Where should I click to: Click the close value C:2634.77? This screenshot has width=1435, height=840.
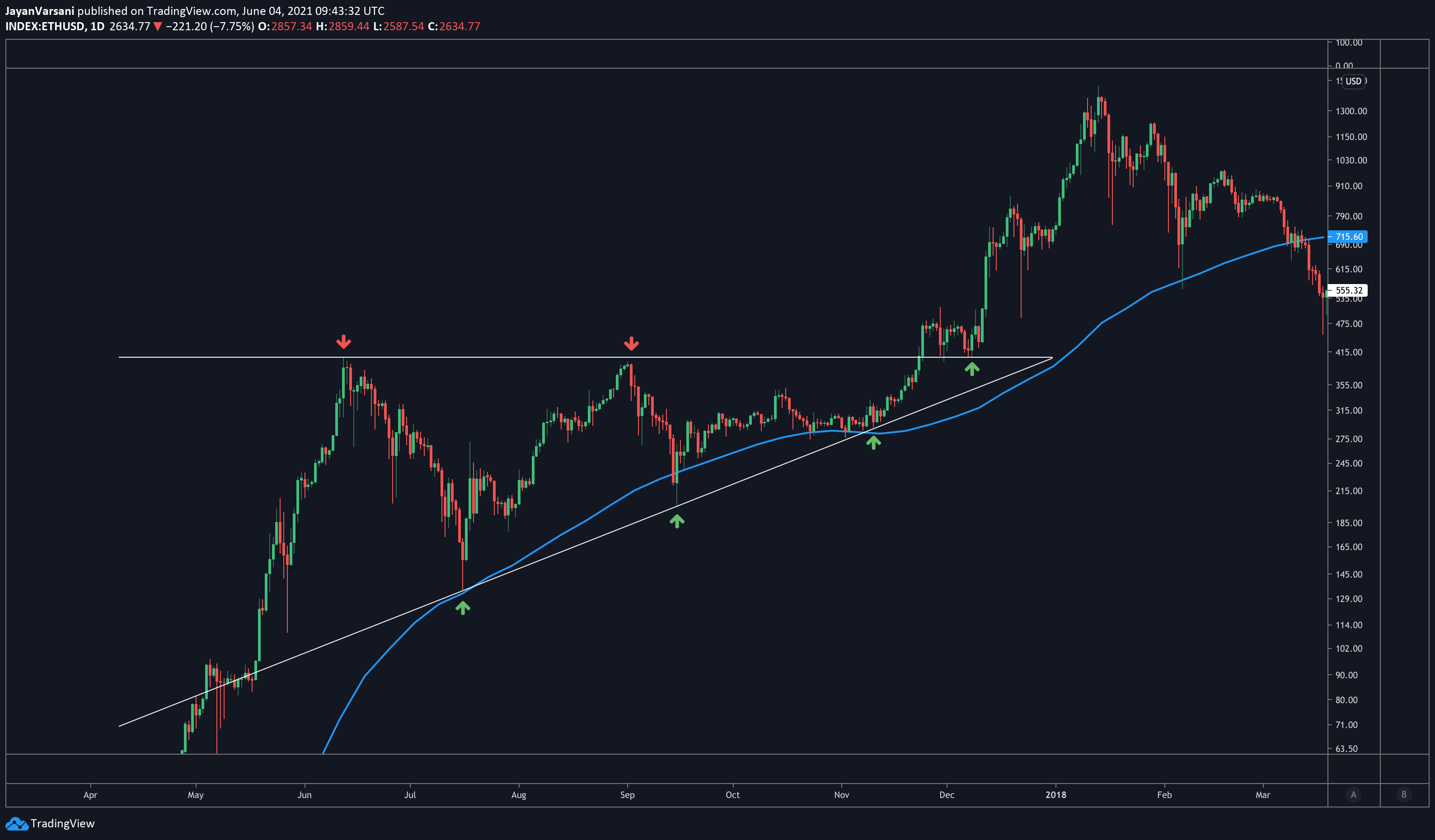454,26
